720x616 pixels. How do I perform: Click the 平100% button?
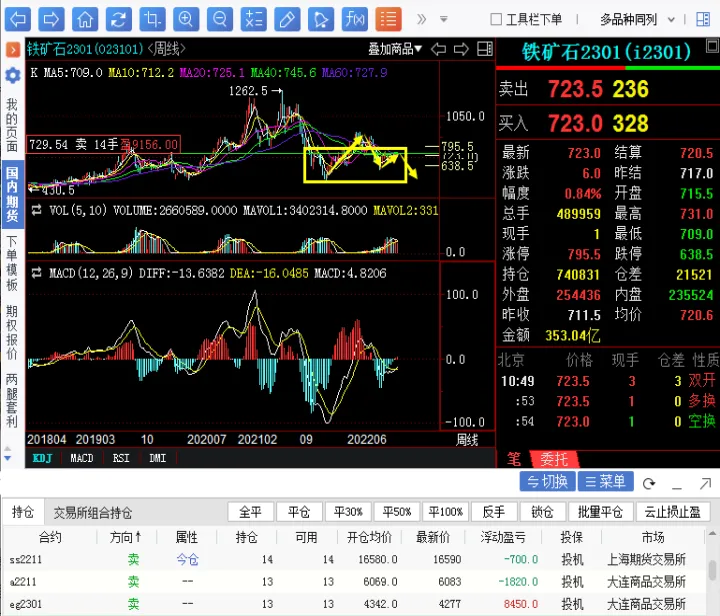click(445, 512)
